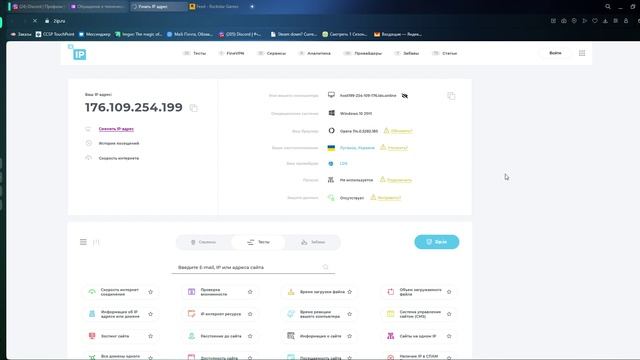This screenshot has height=360, width=640.
Task: Click the blue button right of tabs
Action: (437, 242)
